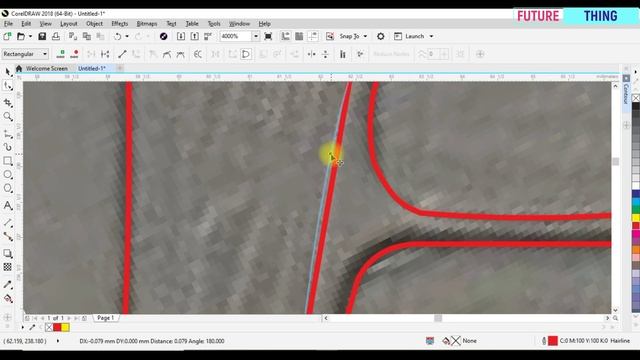Click the Break curve icon
Image resolution: width=640 pixels, height=360 pixels.
click(105, 54)
